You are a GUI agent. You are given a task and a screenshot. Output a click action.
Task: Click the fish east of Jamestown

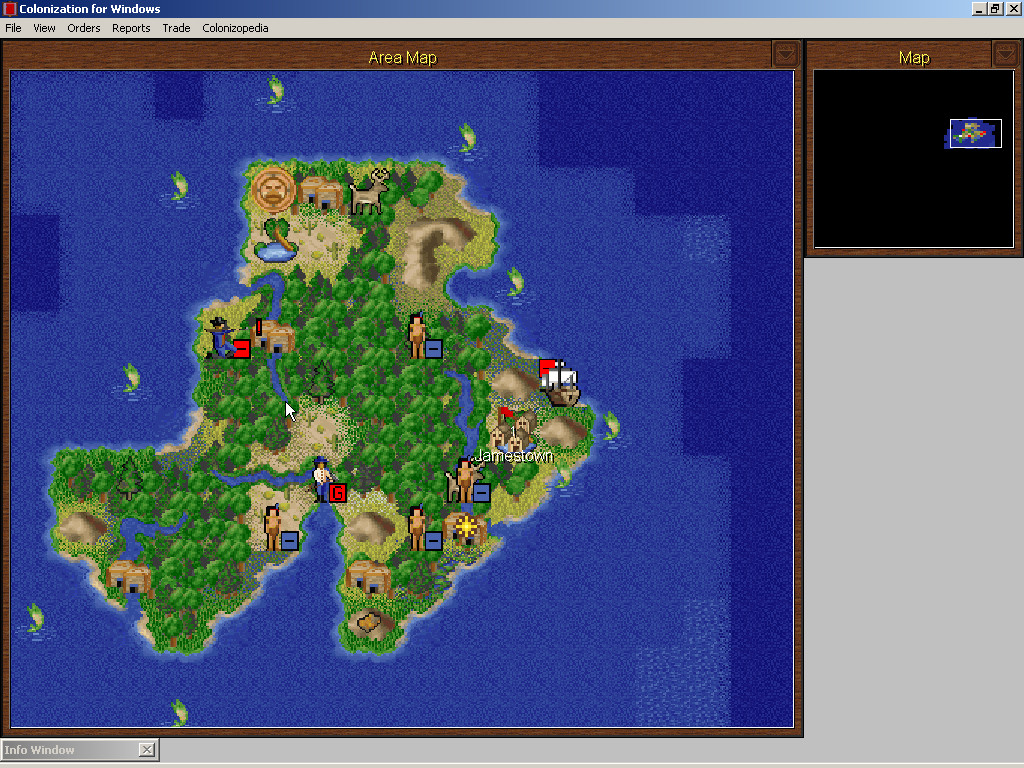click(611, 426)
